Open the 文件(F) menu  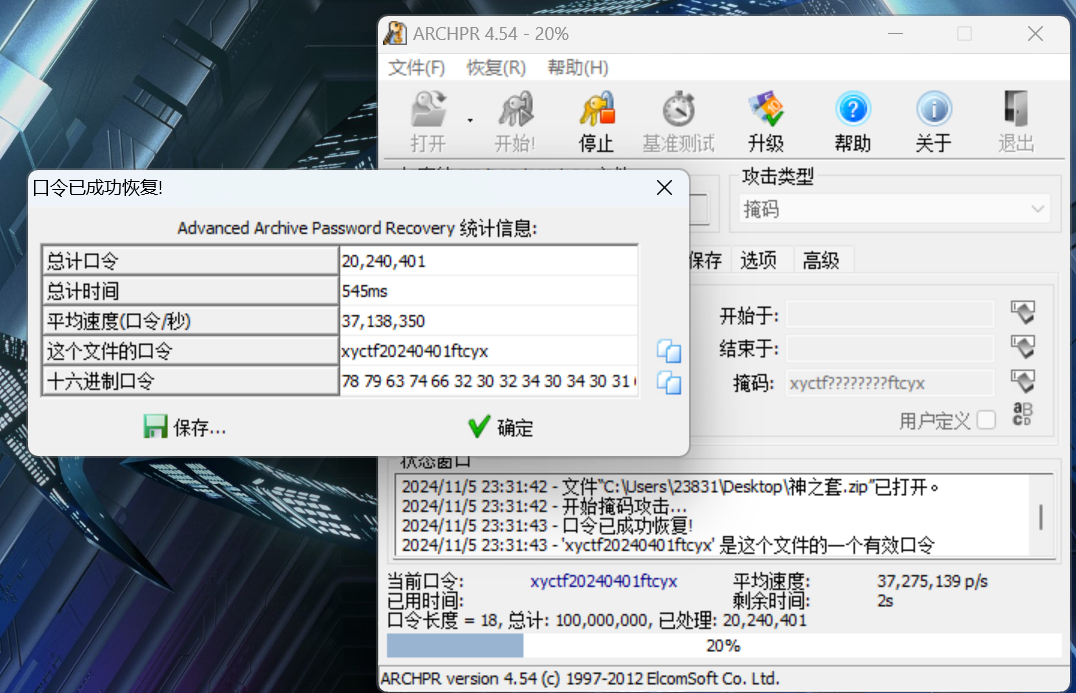417,68
